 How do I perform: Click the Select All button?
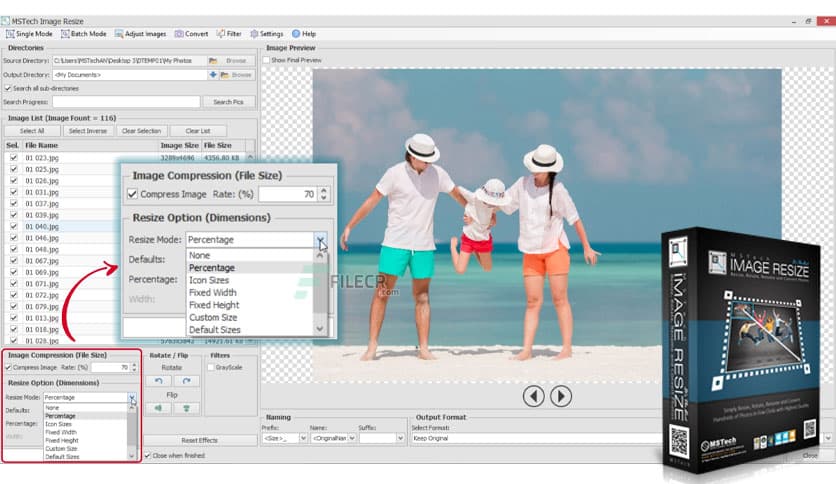pyautogui.click(x=32, y=131)
